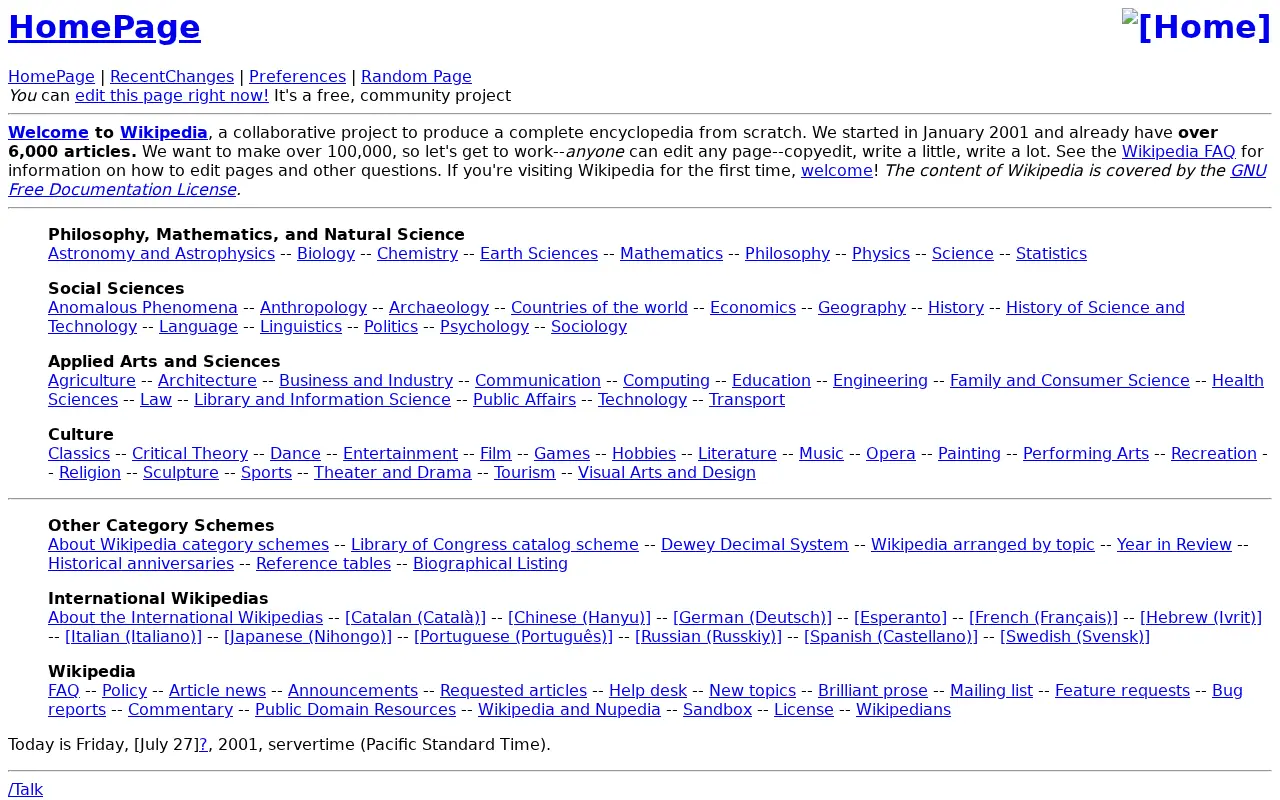Open the Sandbox link

717,710
